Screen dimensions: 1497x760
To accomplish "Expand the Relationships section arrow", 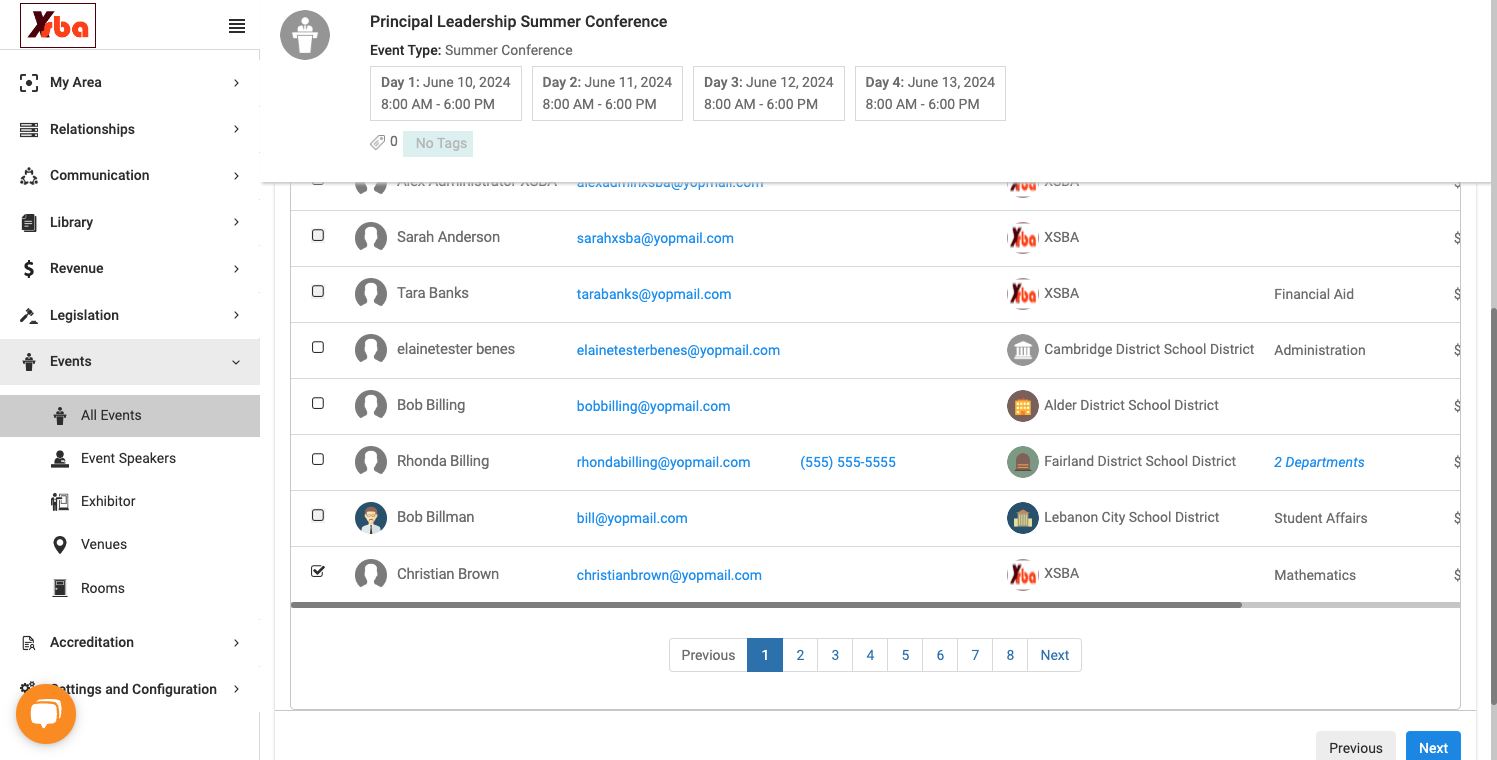I will (x=237, y=130).
